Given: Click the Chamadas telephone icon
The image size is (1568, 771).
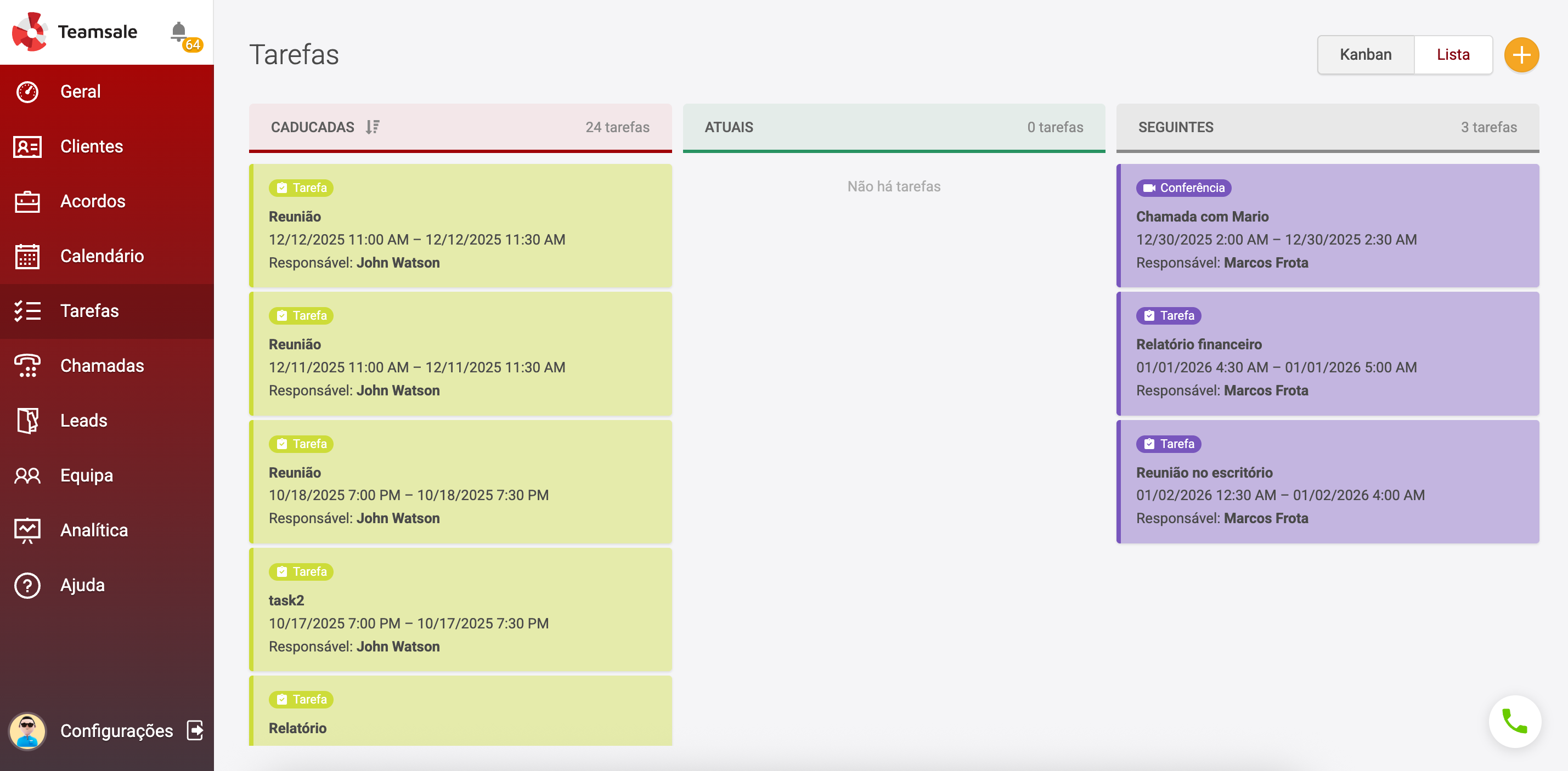Looking at the screenshot, I should [x=27, y=366].
